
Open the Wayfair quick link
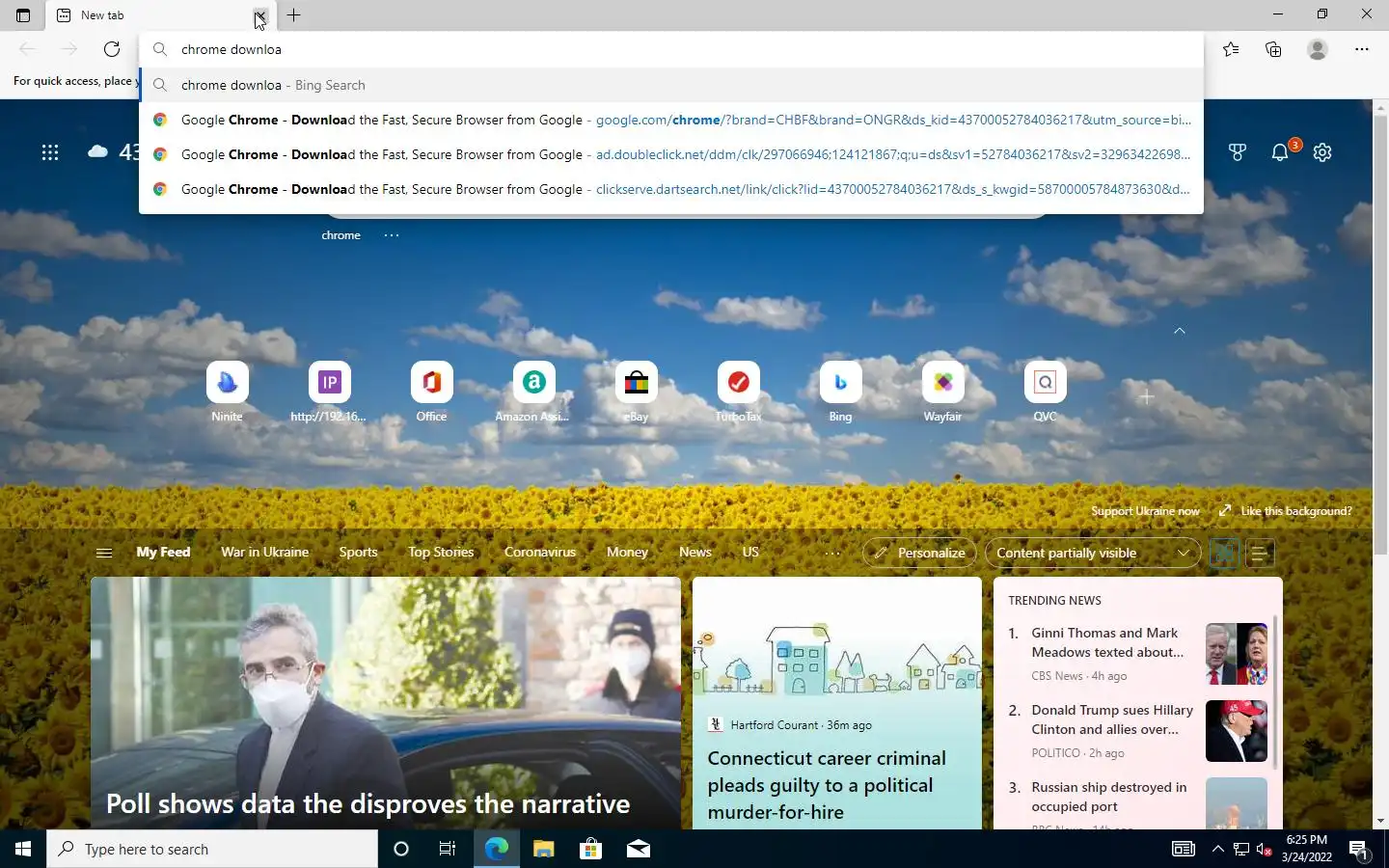point(942,393)
